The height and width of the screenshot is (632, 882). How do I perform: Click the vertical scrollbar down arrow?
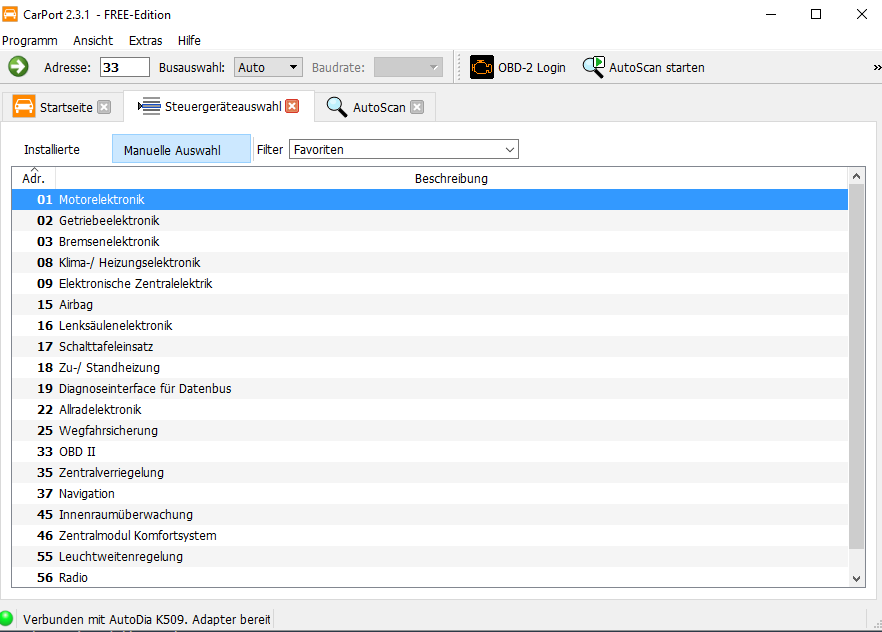coord(856,578)
